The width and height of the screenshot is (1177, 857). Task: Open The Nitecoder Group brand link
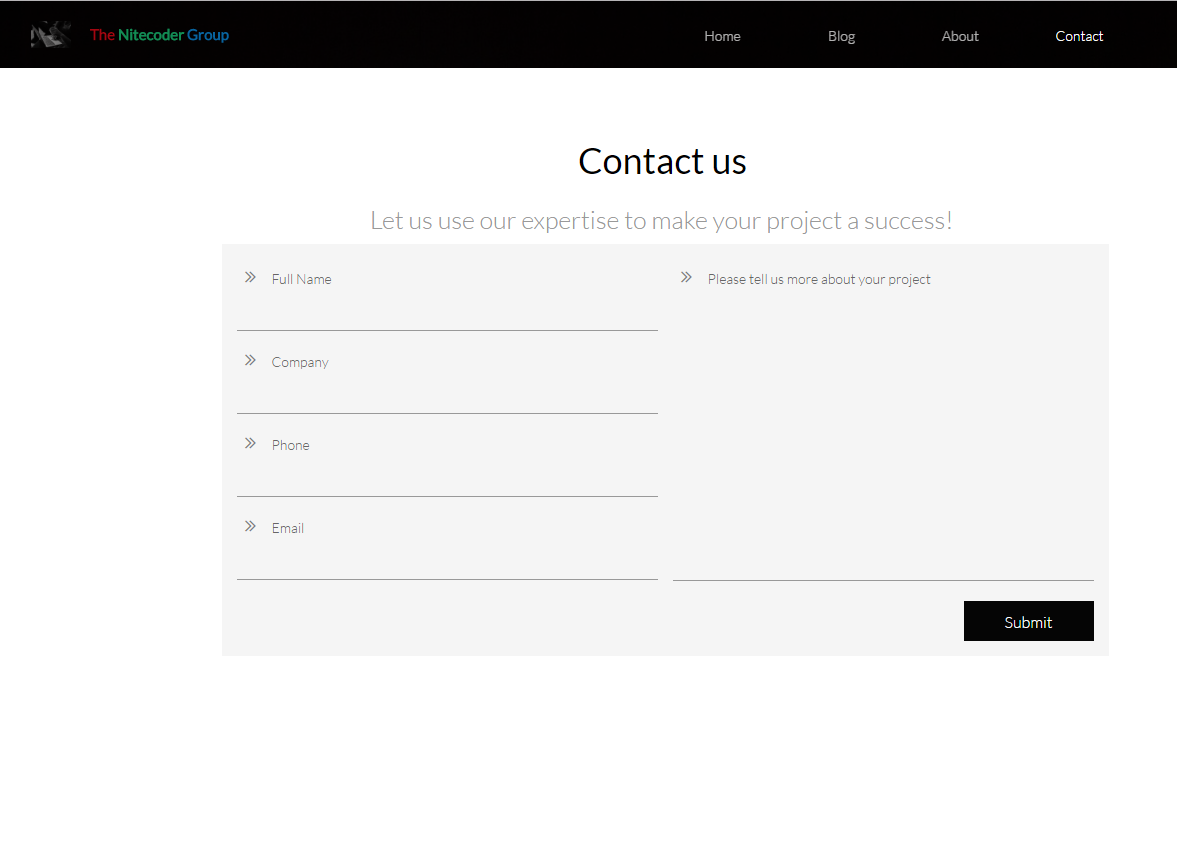point(159,35)
